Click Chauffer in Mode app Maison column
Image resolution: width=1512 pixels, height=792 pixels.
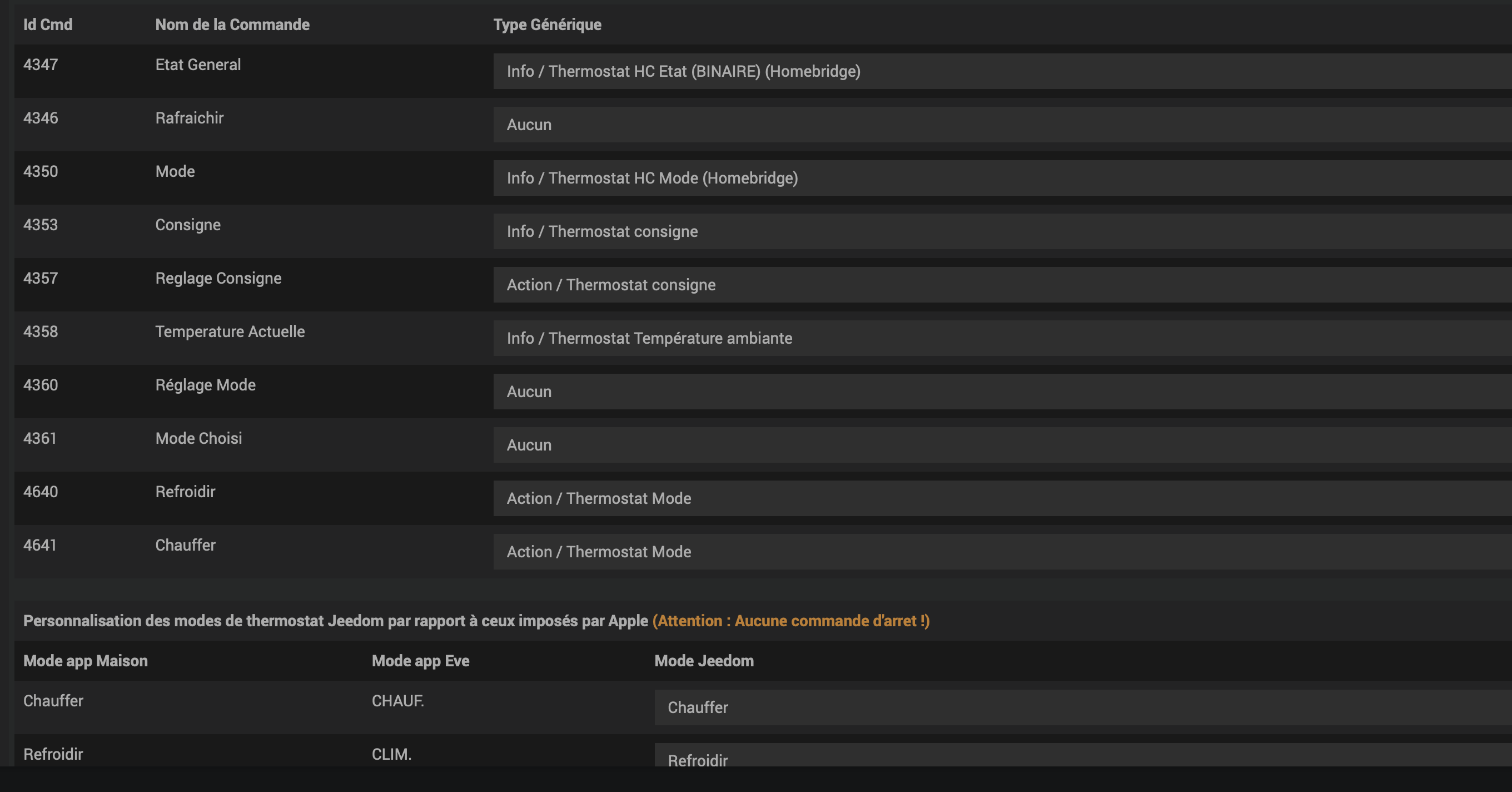53,701
